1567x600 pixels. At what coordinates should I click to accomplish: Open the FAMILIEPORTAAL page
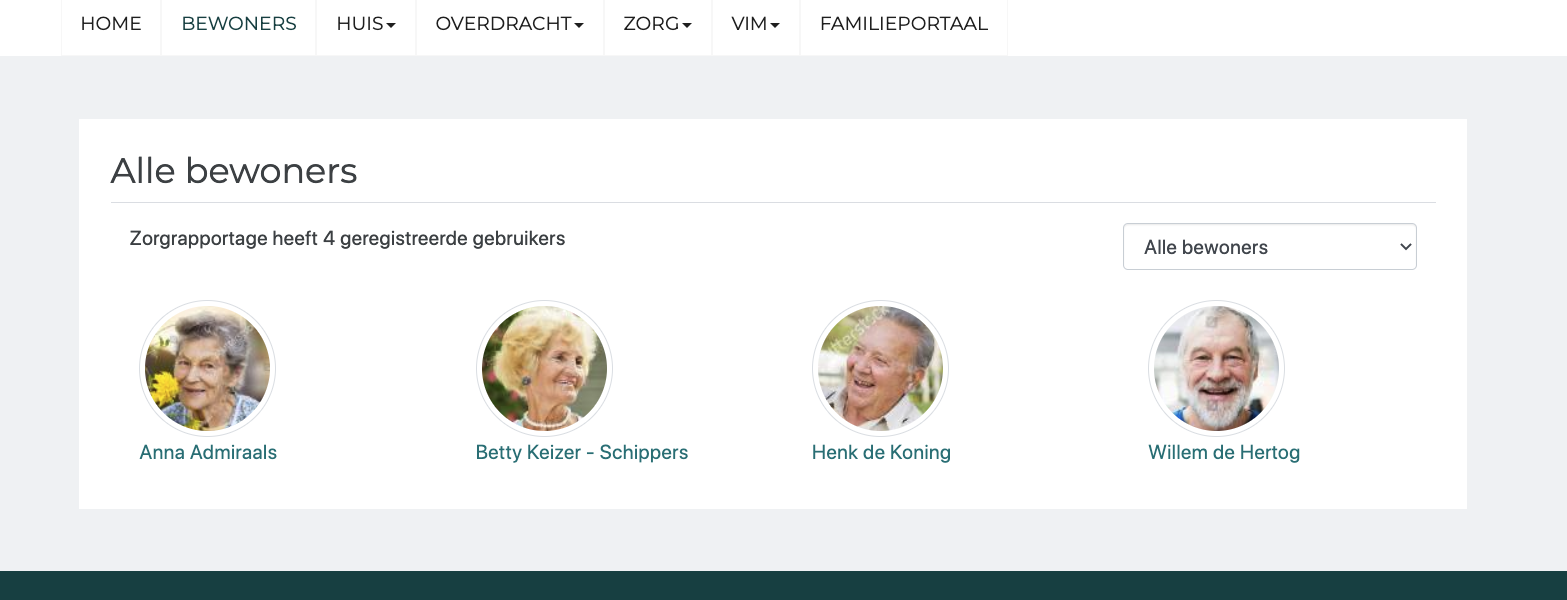(x=904, y=24)
